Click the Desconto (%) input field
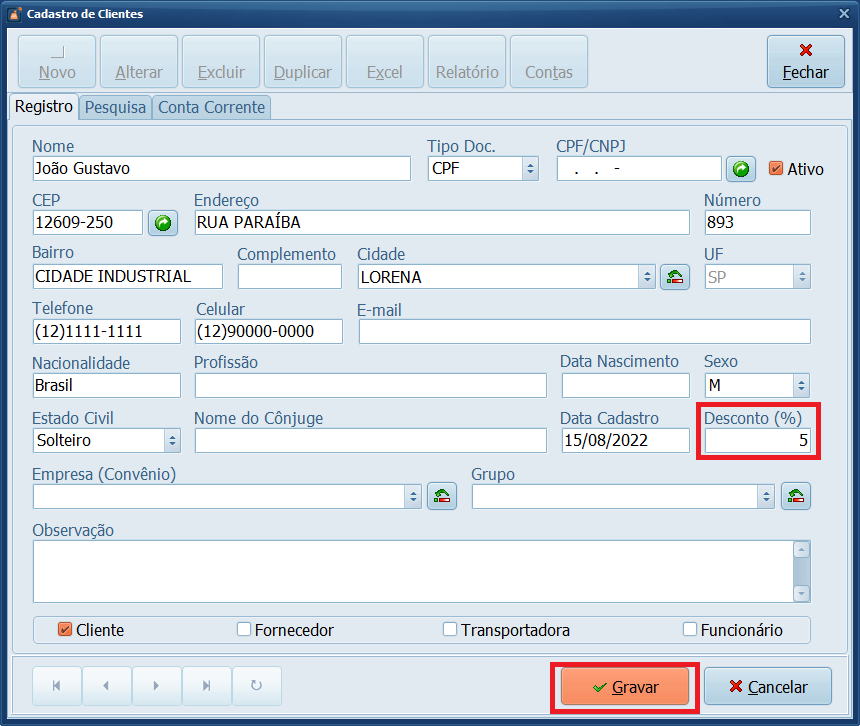The image size is (860, 726). [757, 440]
